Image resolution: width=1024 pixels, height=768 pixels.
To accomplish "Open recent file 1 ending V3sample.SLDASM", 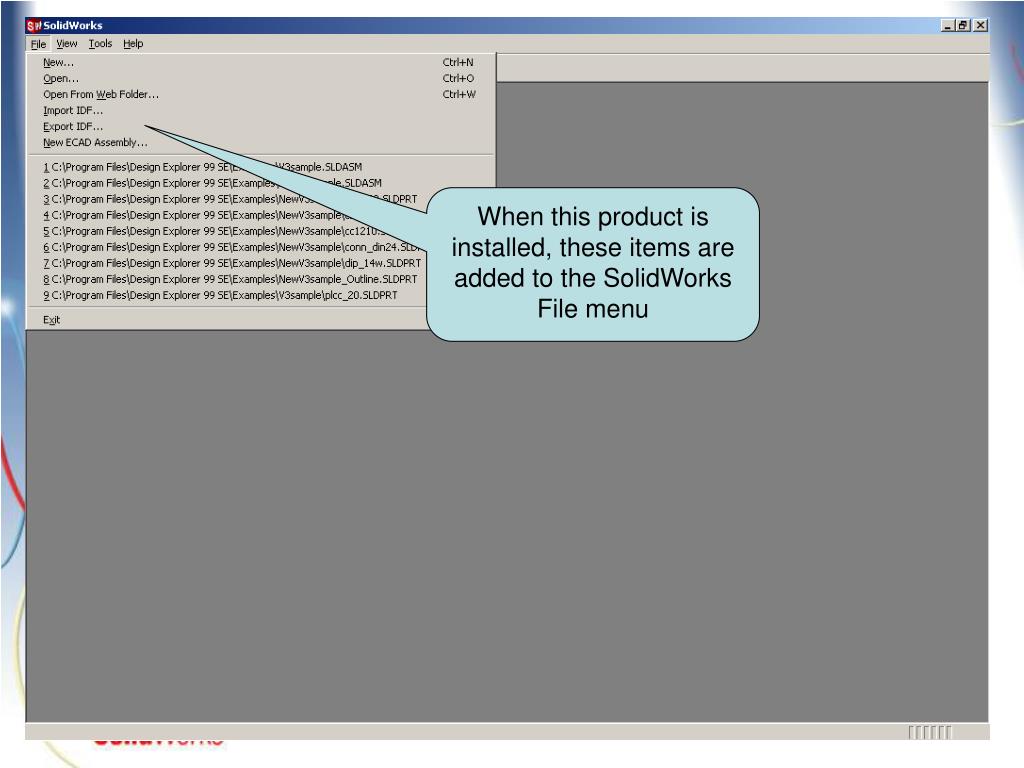I will pyautogui.click(x=261, y=167).
